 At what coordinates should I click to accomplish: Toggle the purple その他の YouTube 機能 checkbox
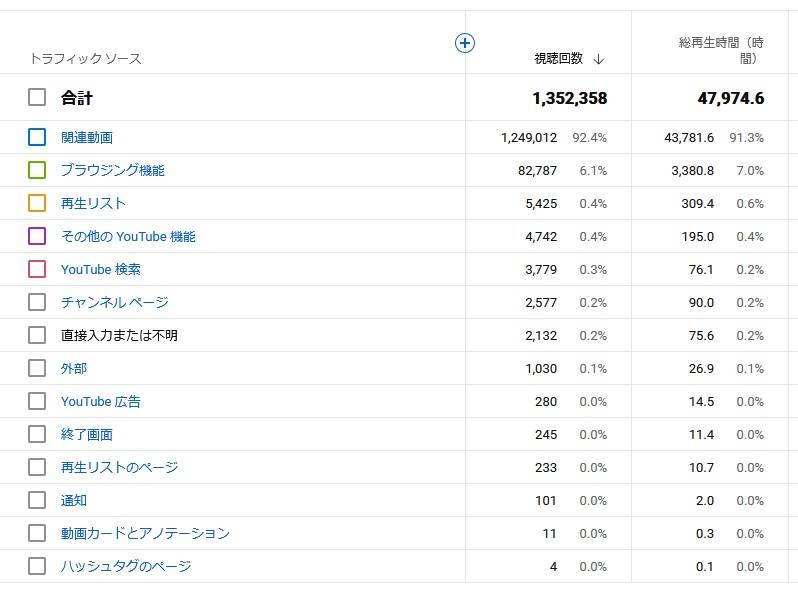coord(37,236)
